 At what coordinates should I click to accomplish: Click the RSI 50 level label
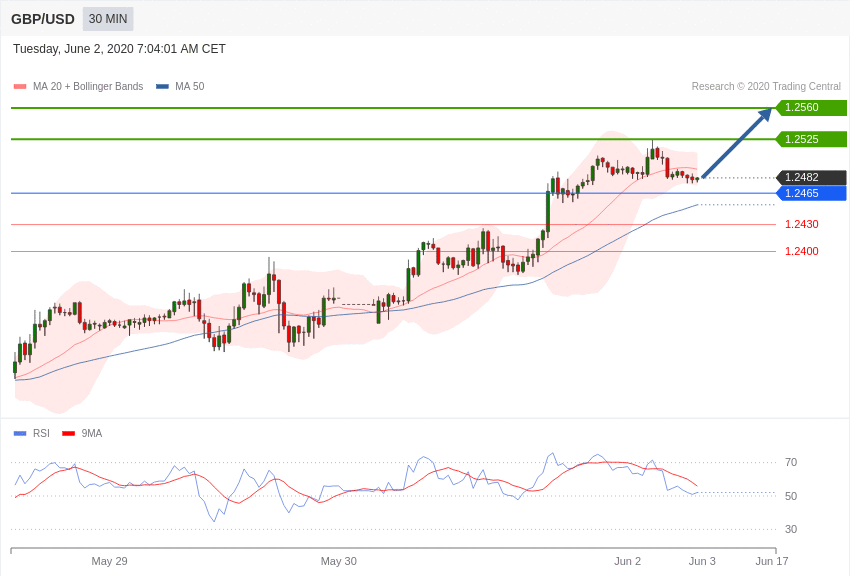pyautogui.click(x=791, y=496)
